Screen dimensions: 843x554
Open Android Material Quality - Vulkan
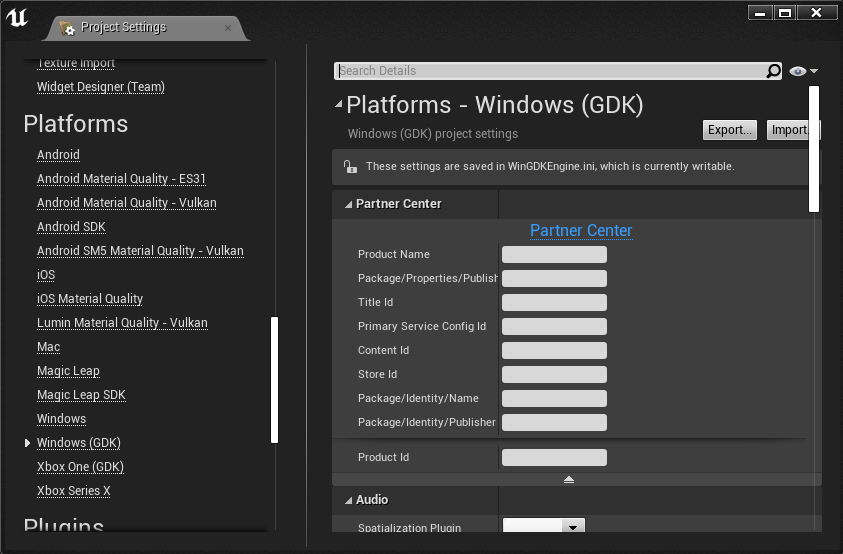pos(126,203)
